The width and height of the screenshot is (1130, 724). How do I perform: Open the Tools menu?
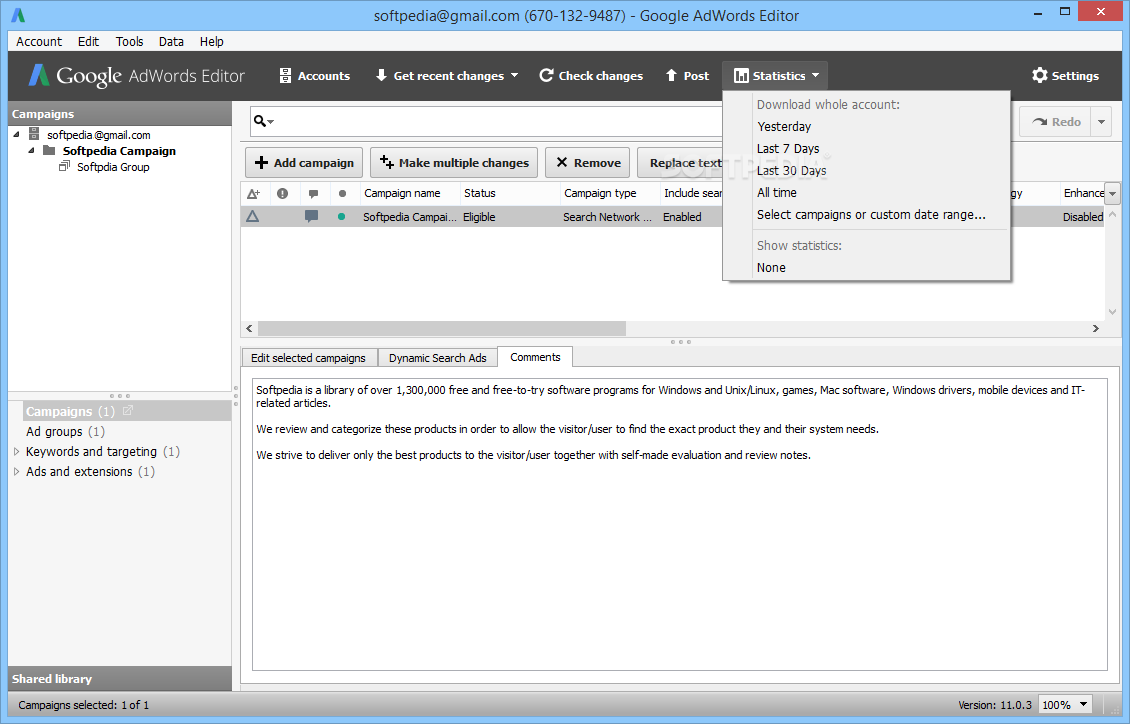[x=130, y=42]
